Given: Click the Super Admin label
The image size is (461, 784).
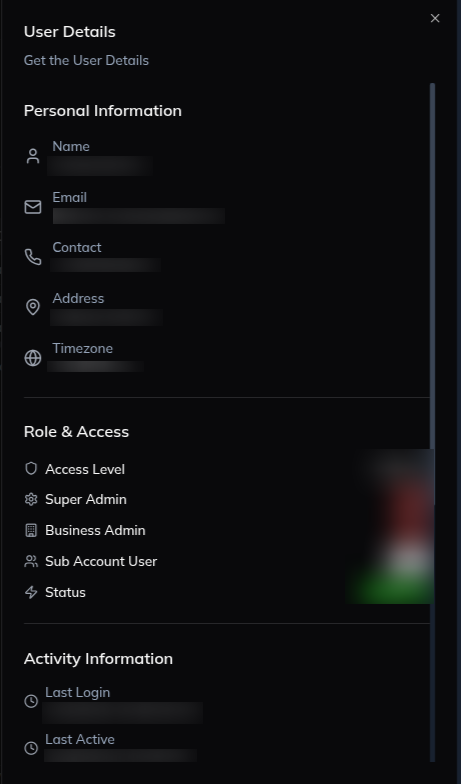Looking at the screenshot, I should coord(86,499).
